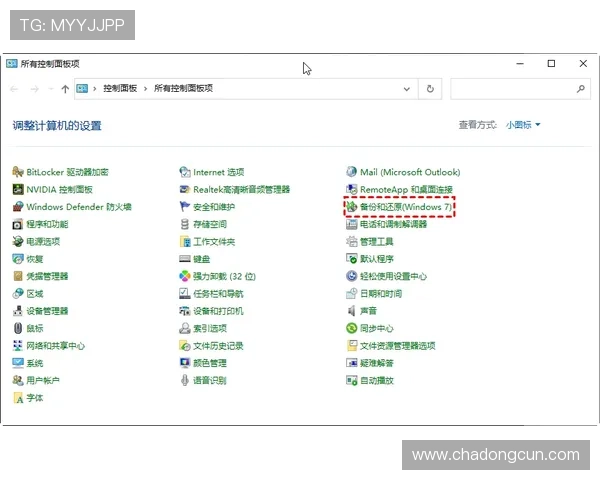Open Mail (Microsoft Outlook) icon
This screenshot has width=600, height=480.
pyautogui.click(x=351, y=172)
